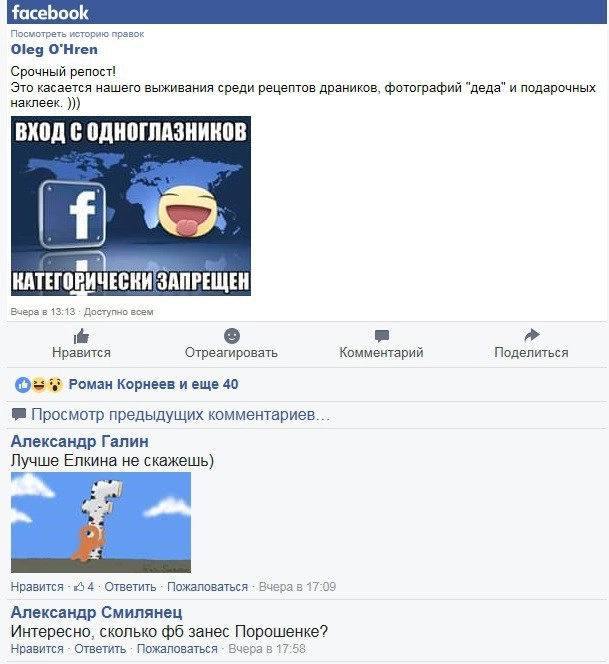This screenshot has width=609, height=664.
Task: Open Александр Галин profile
Action: [80, 441]
